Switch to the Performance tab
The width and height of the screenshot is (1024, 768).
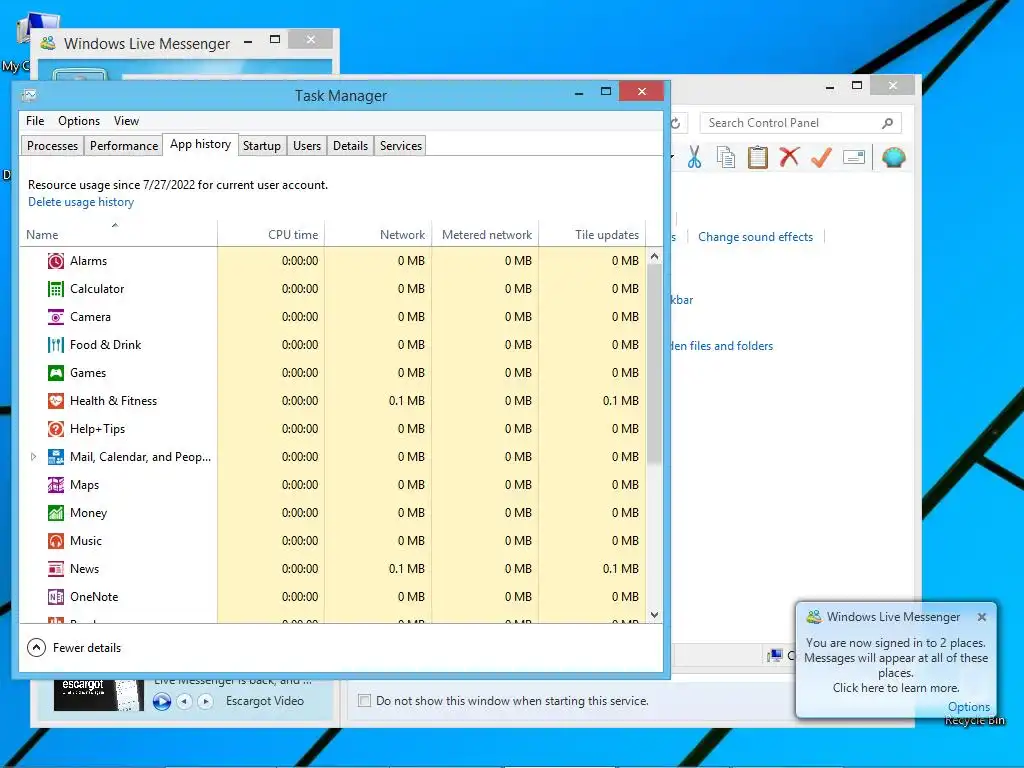[x=124, y=146]
